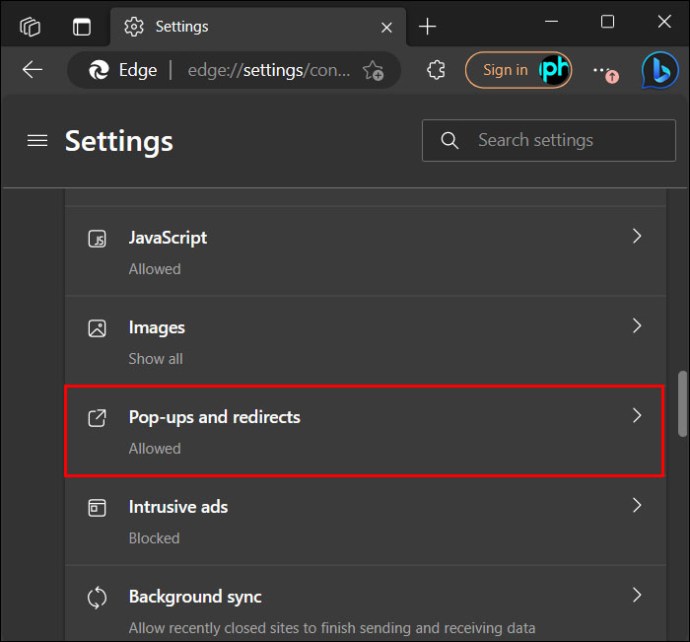
Task: Click the JavaScript permission icon
Action: tap(97, 239)
